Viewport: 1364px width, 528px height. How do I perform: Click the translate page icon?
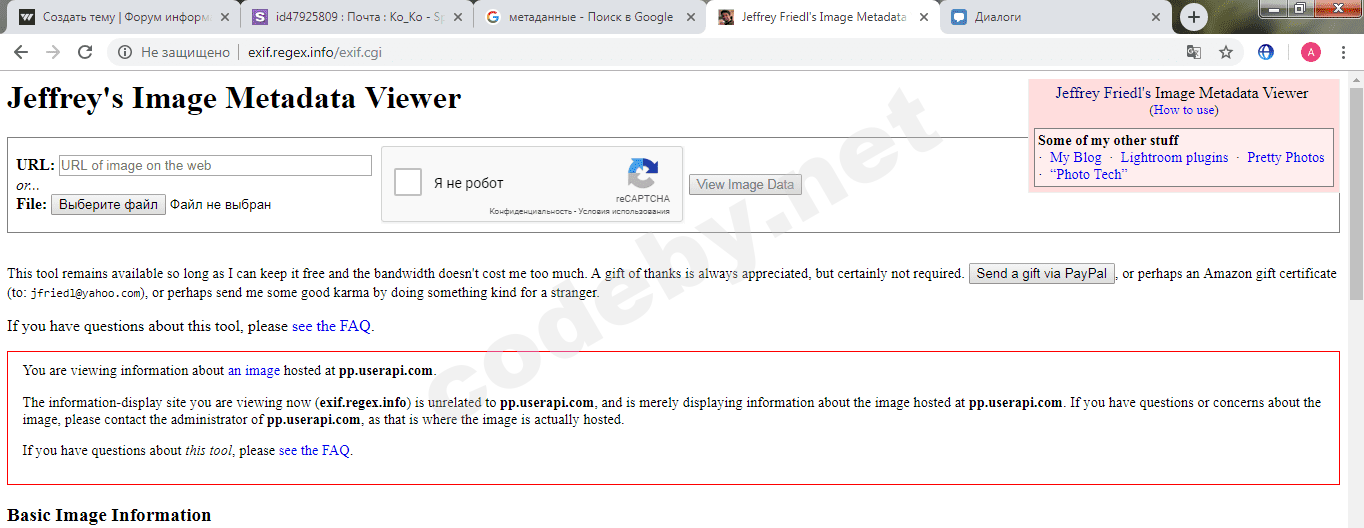[x=1193, y=52]
